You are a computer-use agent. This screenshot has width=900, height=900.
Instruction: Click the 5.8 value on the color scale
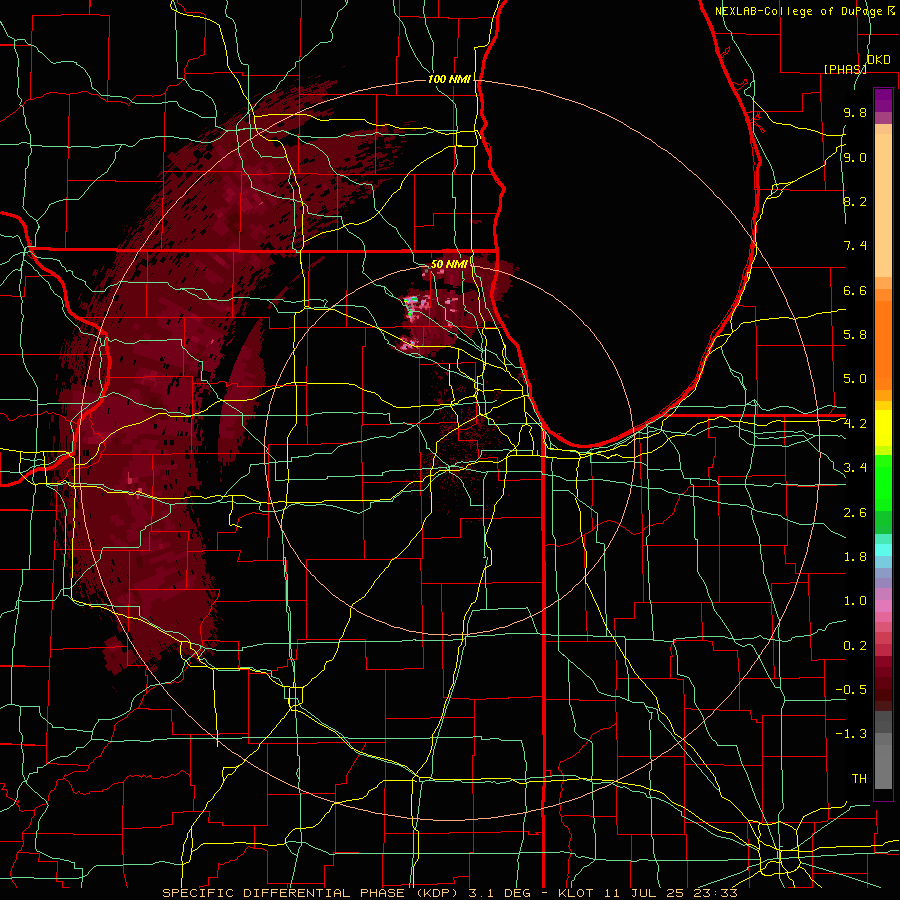pyautogui.click(x=855, y=335)
